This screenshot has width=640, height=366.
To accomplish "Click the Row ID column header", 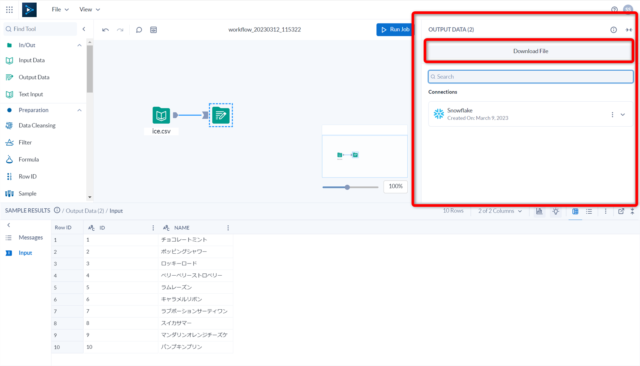I will coord(63,228).
